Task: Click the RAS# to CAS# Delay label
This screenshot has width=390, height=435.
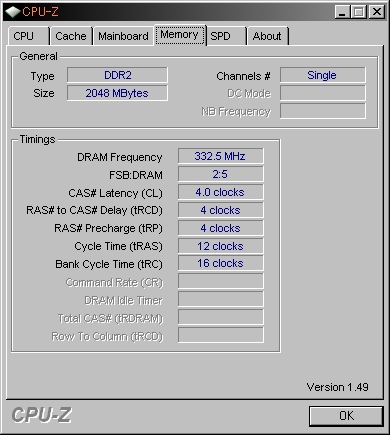Action: (x=94, y=210)
